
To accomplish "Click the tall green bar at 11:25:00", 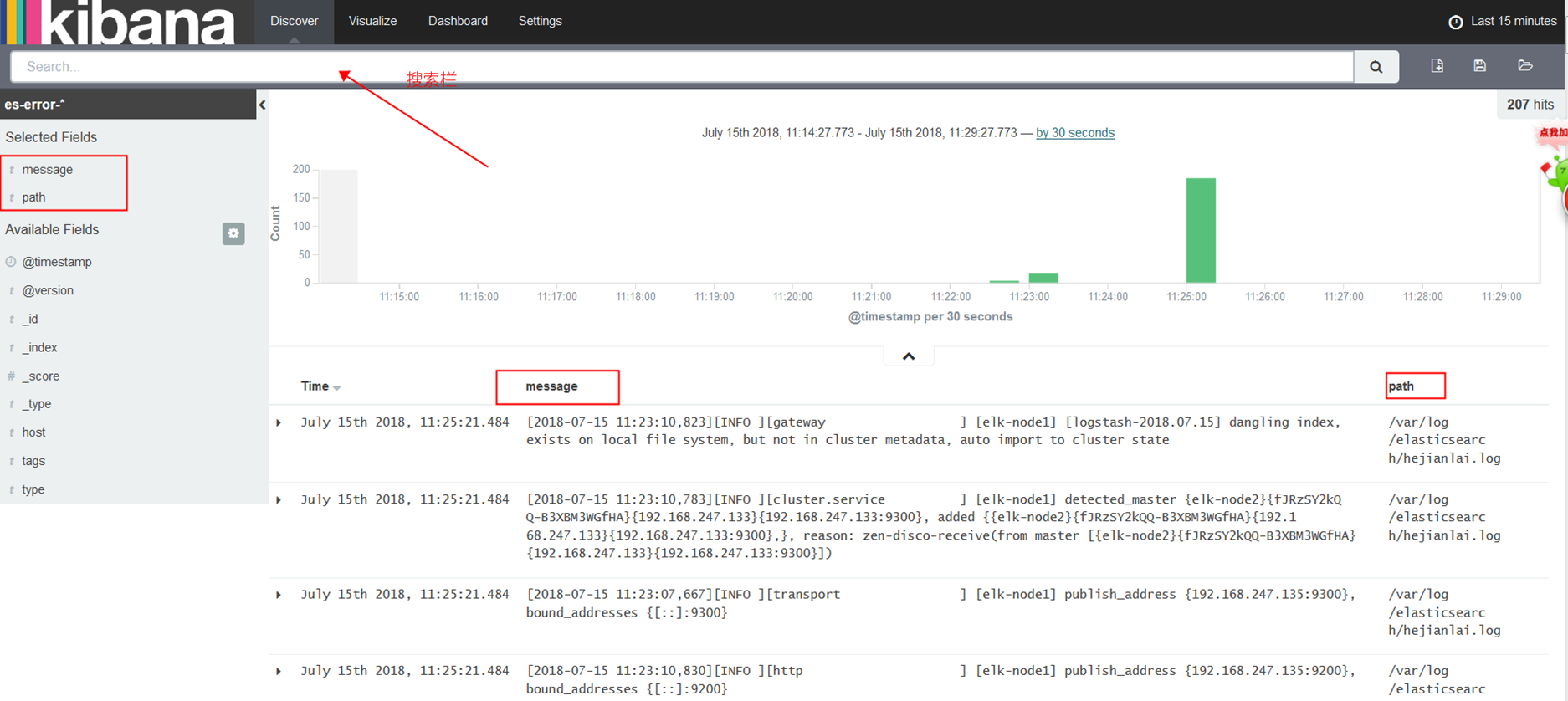I will (1200, 230).
